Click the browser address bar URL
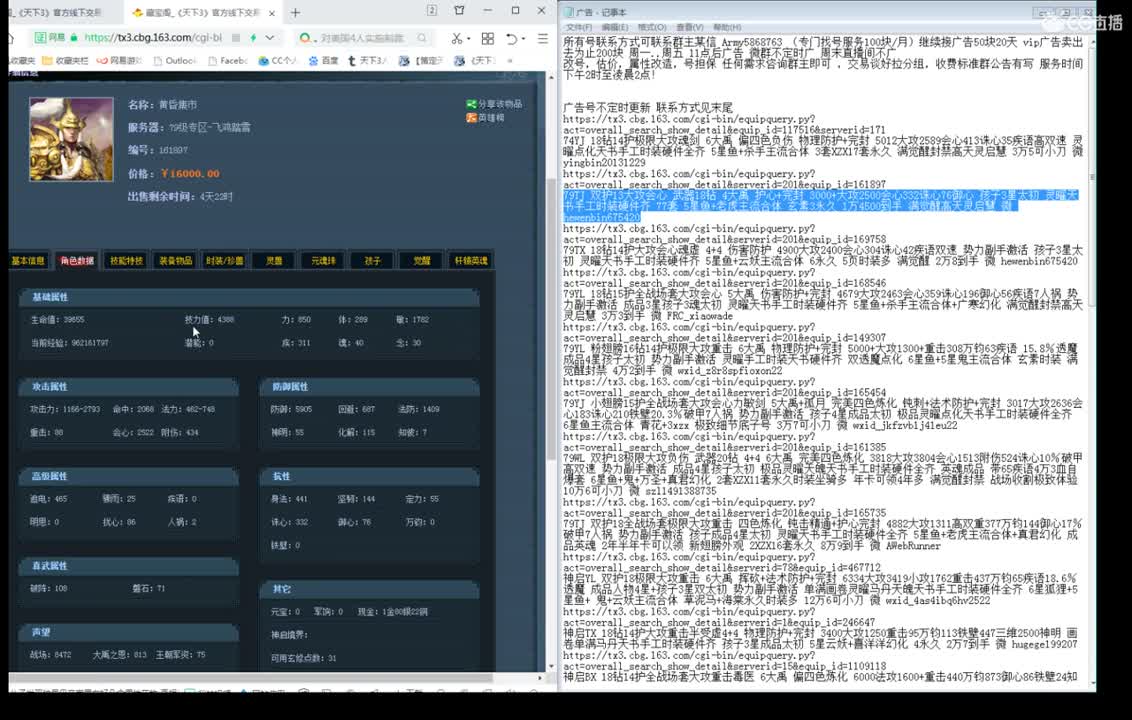 coord(152,38)
